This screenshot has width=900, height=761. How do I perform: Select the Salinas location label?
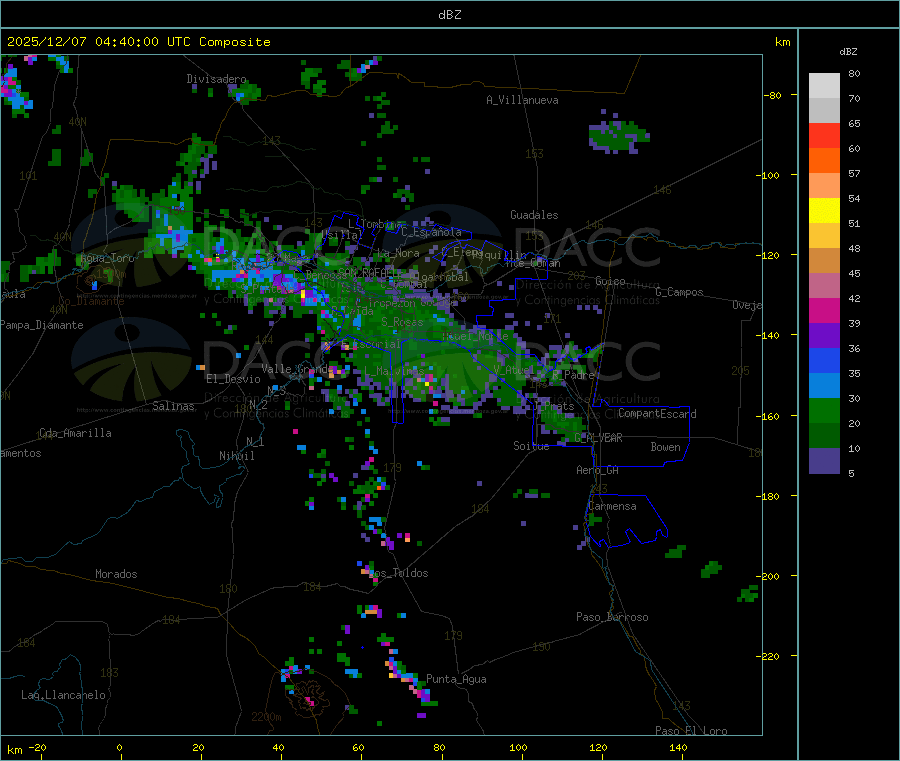173,406
